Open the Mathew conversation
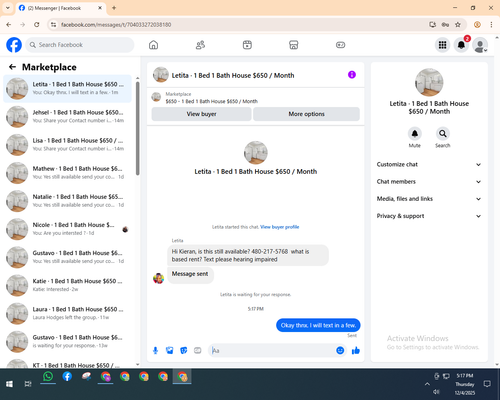Screen dimensions: 500x400 (x=67, y=173)
